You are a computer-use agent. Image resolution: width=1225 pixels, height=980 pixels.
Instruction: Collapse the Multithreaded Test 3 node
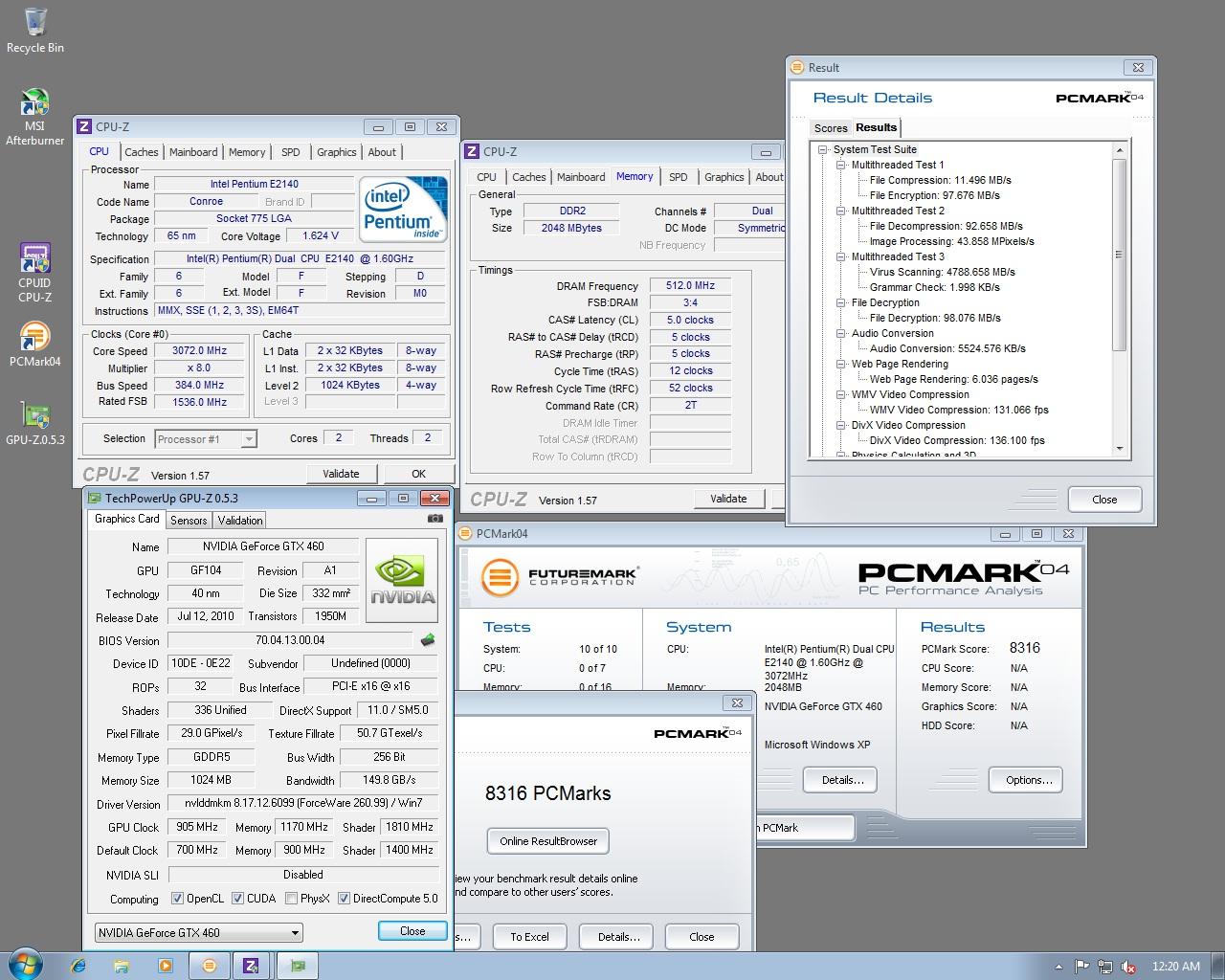pyautogui.click(x=840, y=256)
